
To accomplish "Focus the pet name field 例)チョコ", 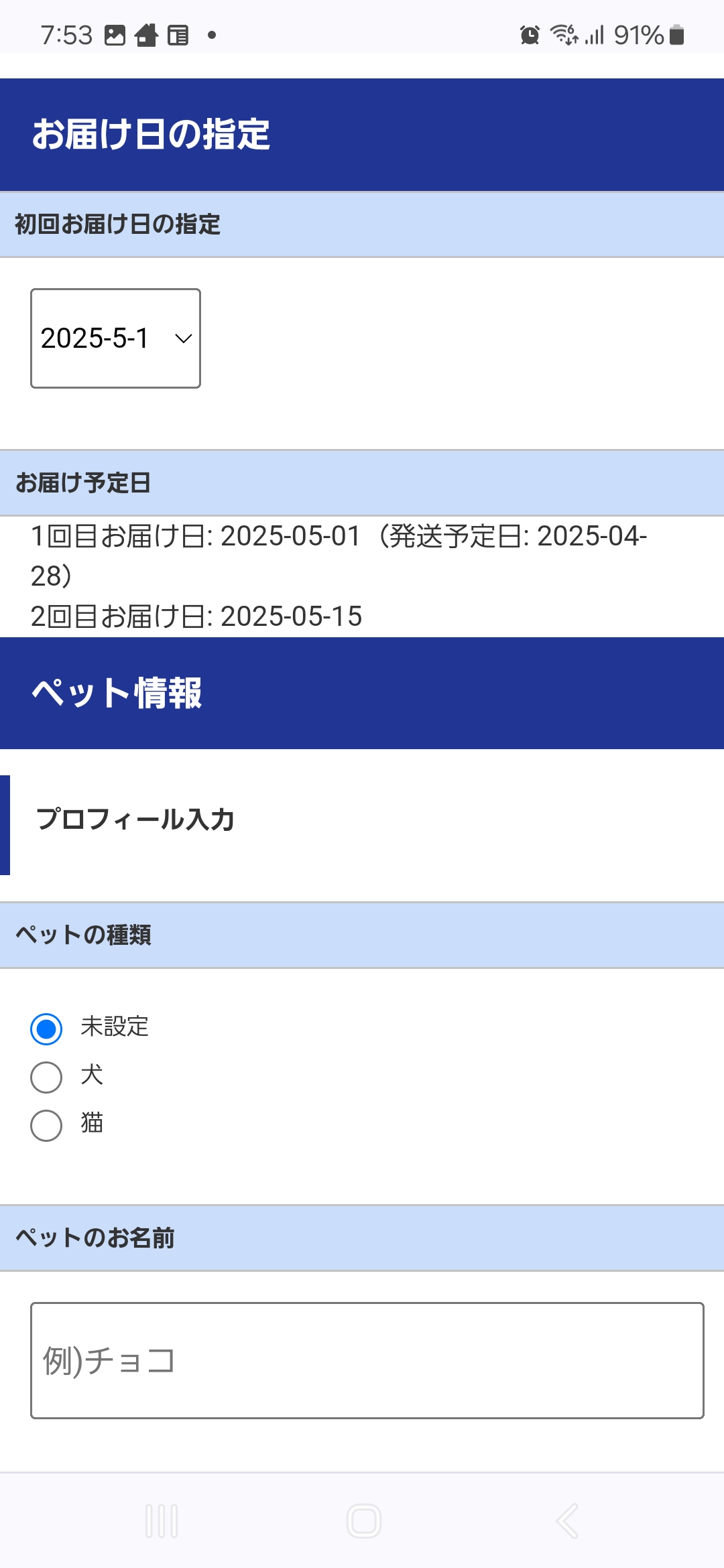I will (x=367, y=1360).
